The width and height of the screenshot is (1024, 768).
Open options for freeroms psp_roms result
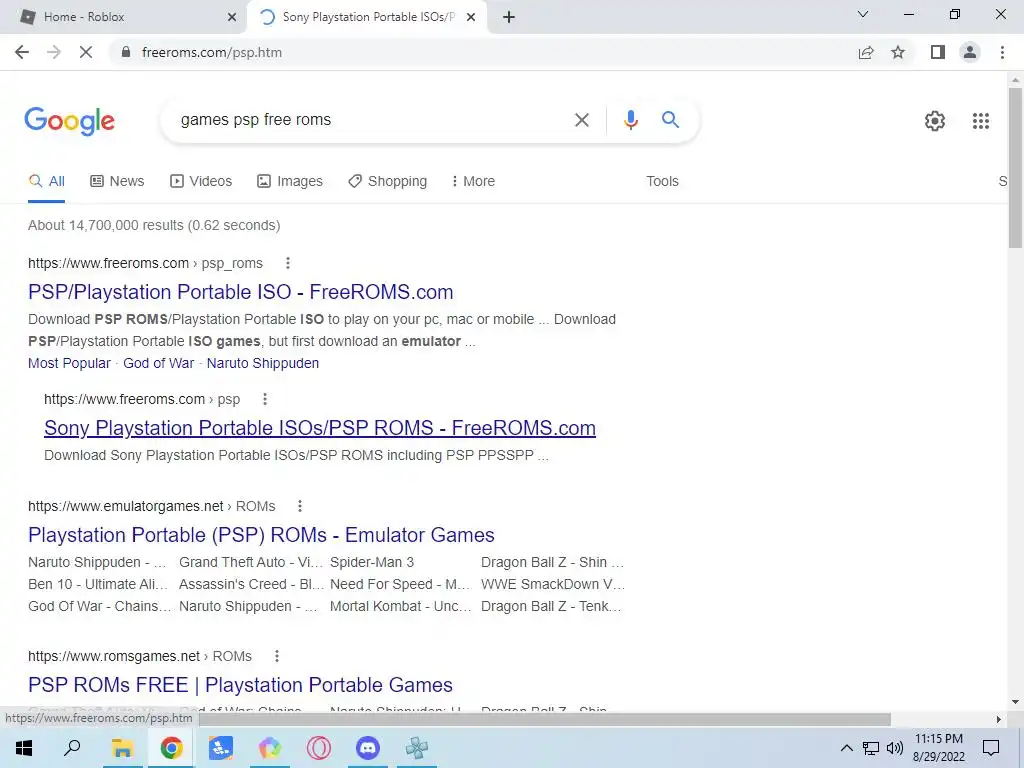click(287, 263)
